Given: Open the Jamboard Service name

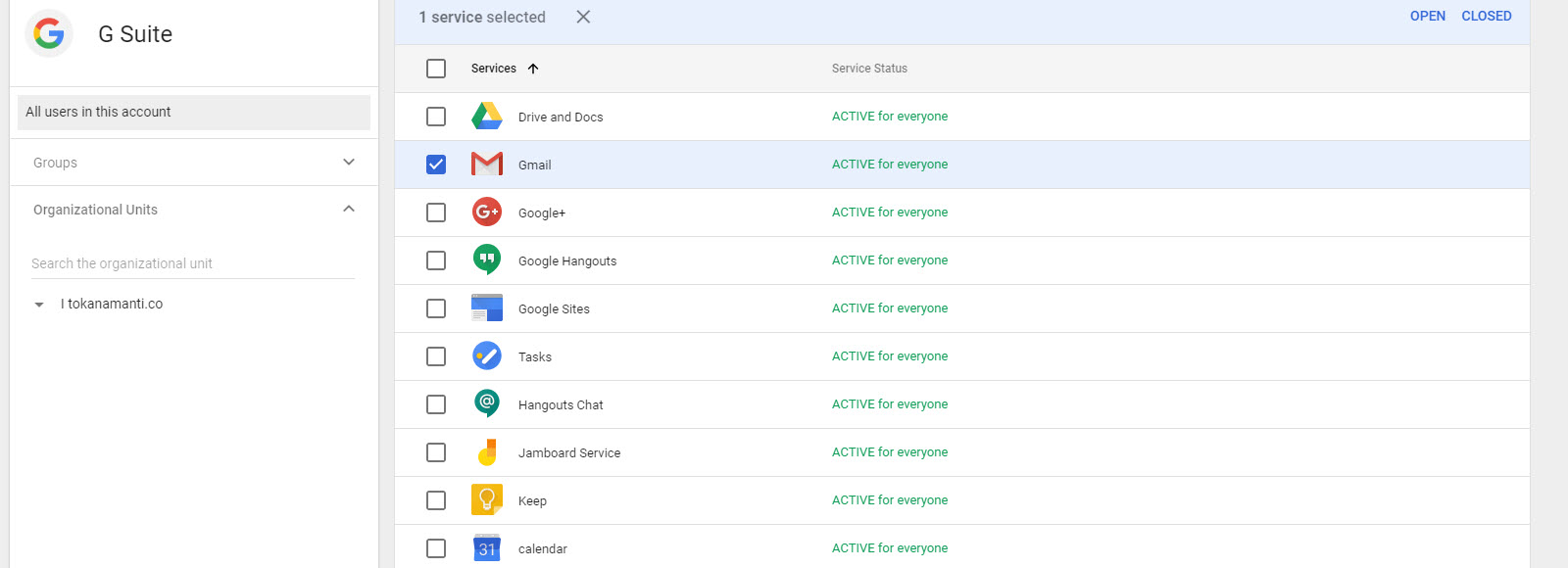Looking at the screenshot, I should click(x=569, y=453).
